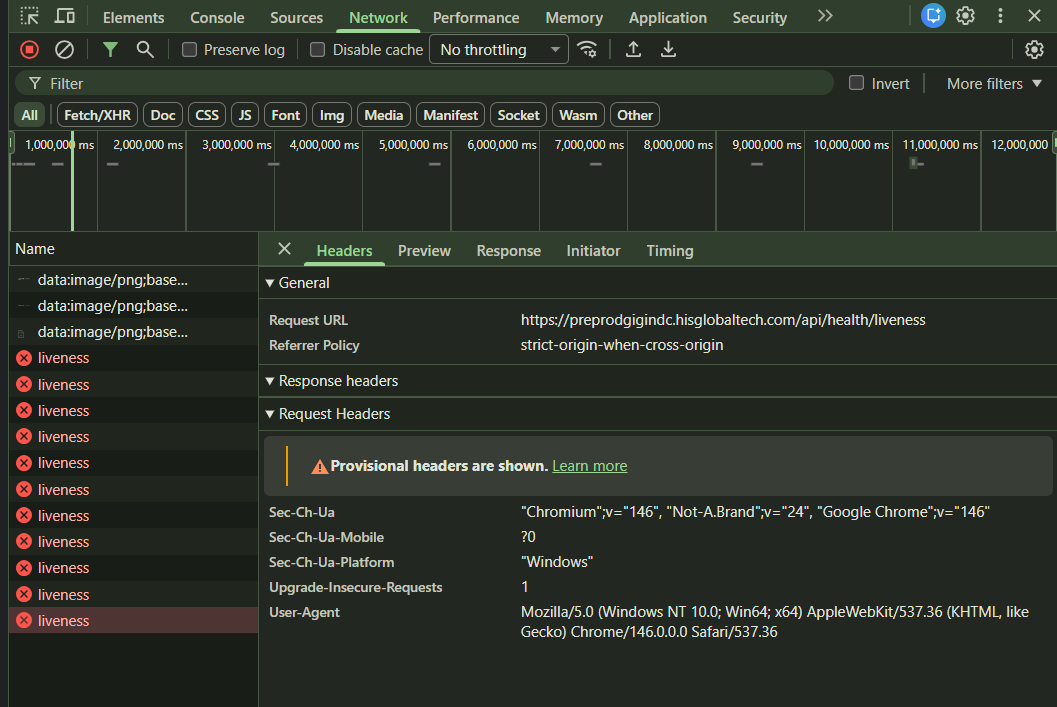Toggle the device toolbar icon

point(65,16)
